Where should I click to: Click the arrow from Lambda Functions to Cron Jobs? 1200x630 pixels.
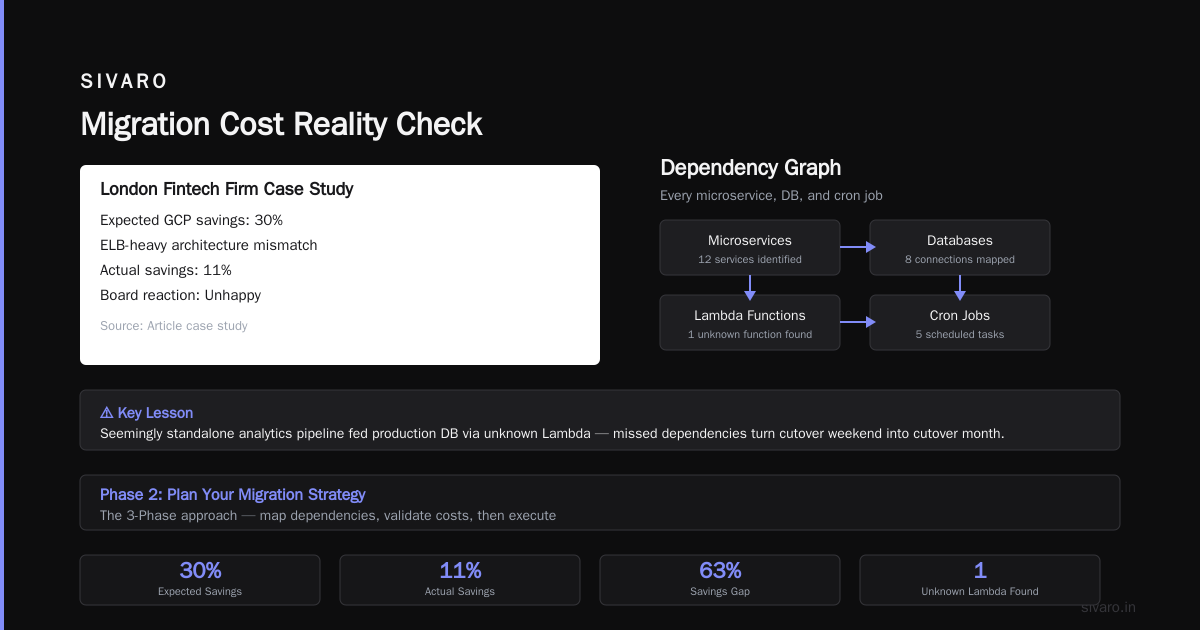[857, 322]
